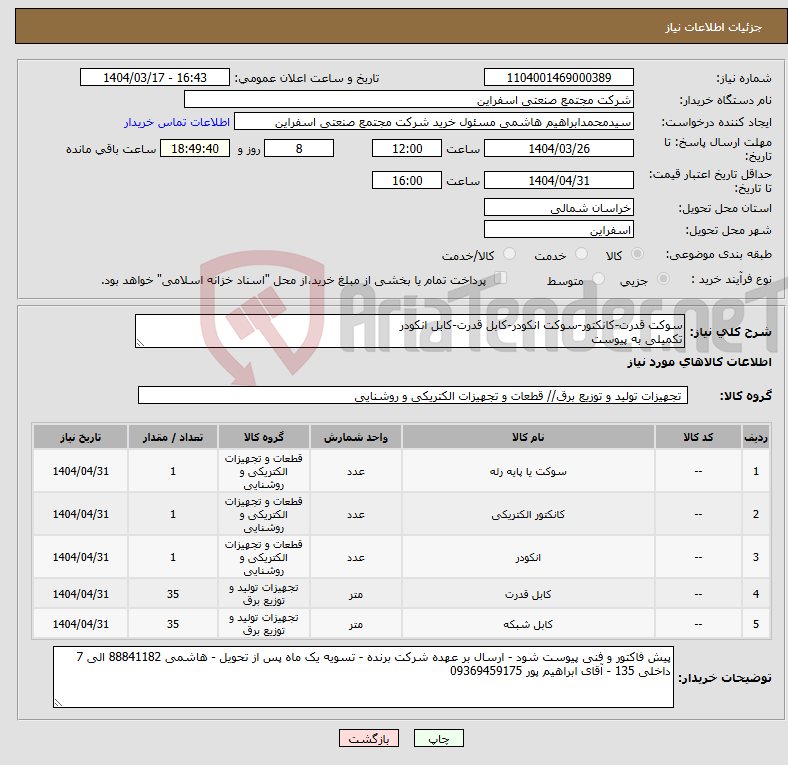The image size is (788, 765).
Task: Click the quantity 35 for کابل قدرت
Action: pos(173,594)
